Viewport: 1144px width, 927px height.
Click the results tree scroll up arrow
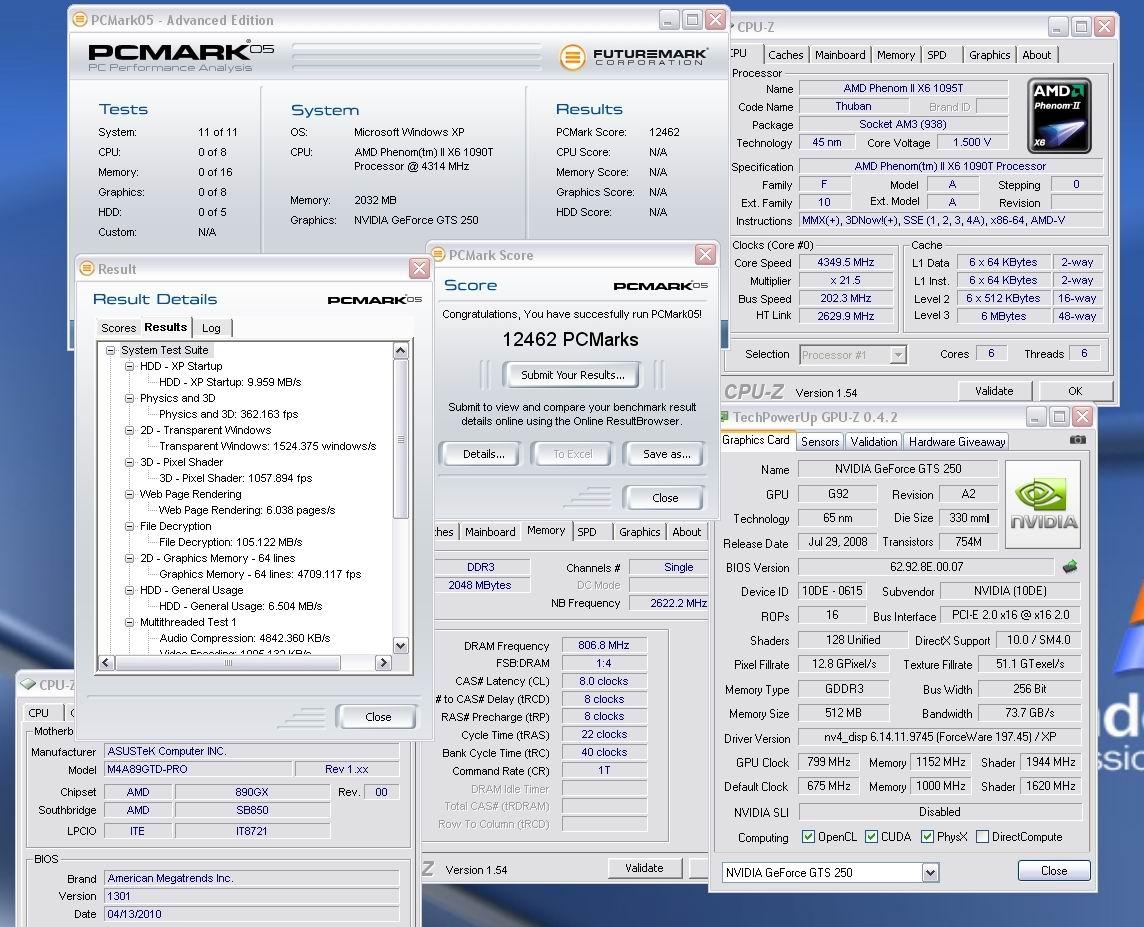click(401, 351)
